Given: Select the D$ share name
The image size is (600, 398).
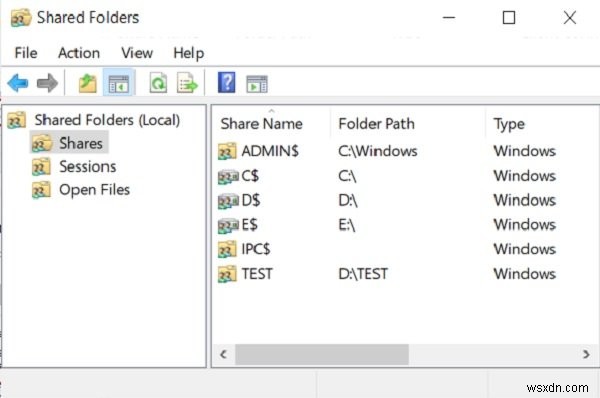Looking at the screenshot, I should (x=251, y=201).
